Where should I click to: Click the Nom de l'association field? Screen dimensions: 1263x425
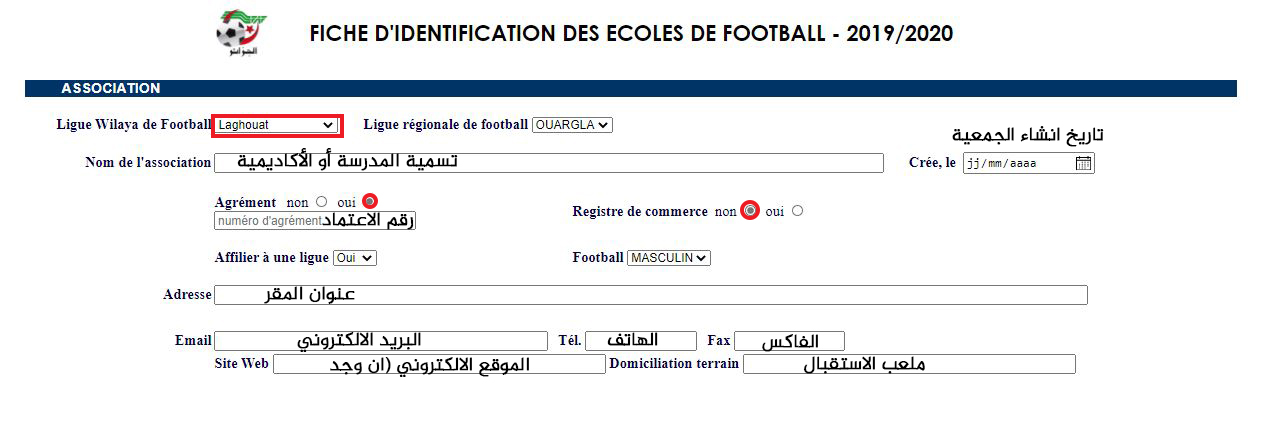[x=548, y=163]
